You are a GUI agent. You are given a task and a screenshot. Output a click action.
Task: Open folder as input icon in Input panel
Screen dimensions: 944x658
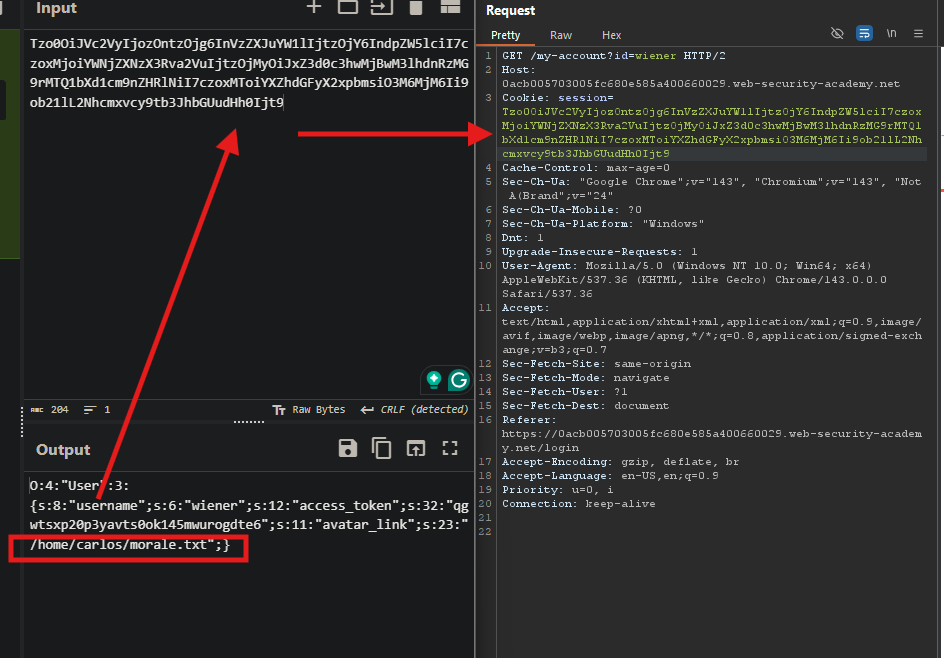[347, 7]
